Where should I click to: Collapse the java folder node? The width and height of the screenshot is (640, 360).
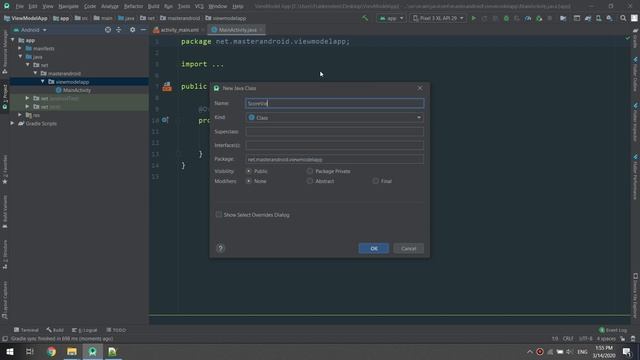20,56
